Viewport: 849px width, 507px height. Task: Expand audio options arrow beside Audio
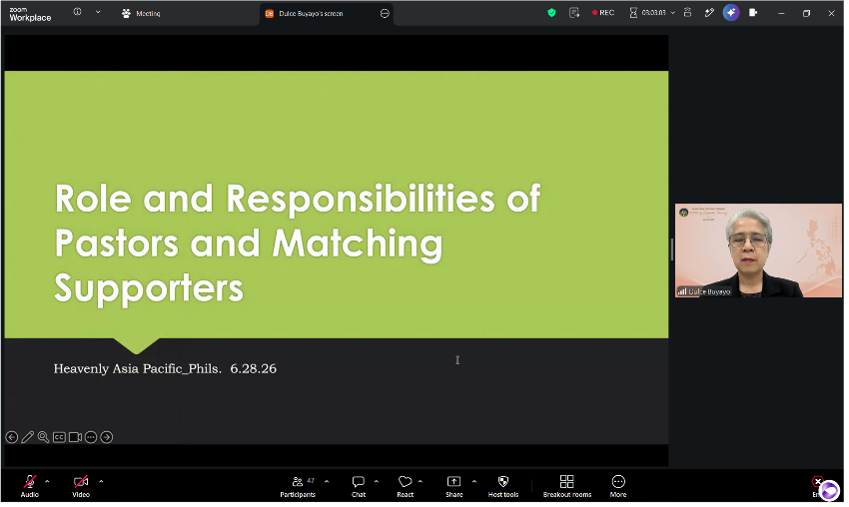click(x=47, y=484)
